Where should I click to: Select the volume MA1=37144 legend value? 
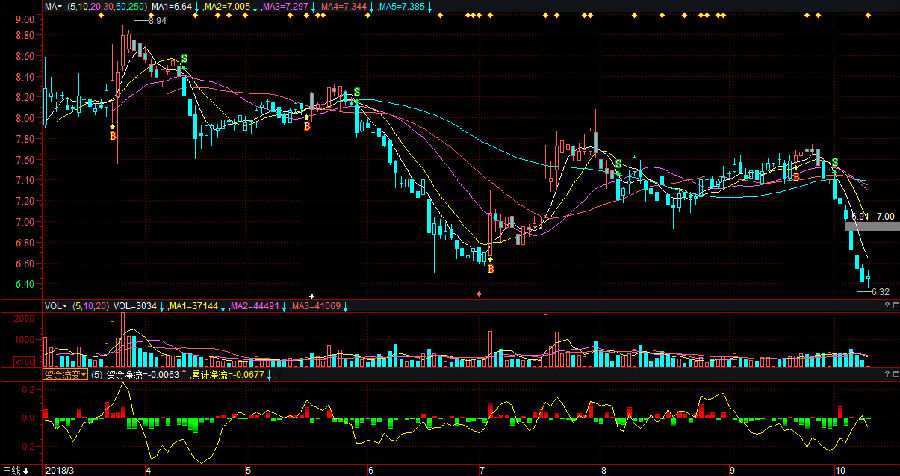(x=193, y=306)
